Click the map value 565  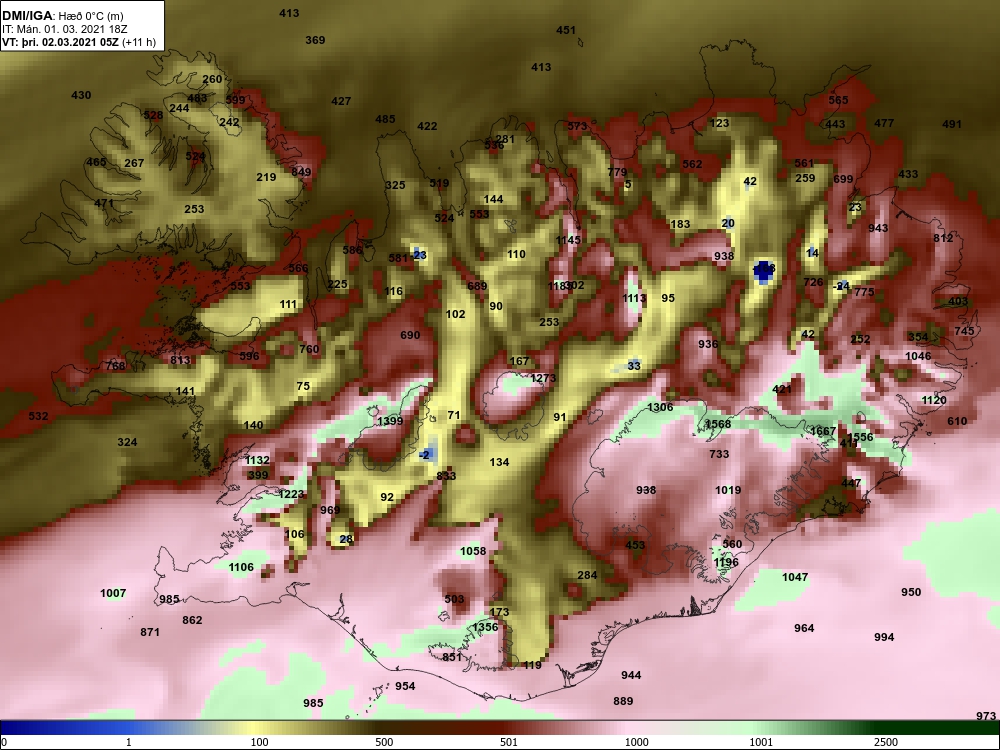click(x=839, y=100)
